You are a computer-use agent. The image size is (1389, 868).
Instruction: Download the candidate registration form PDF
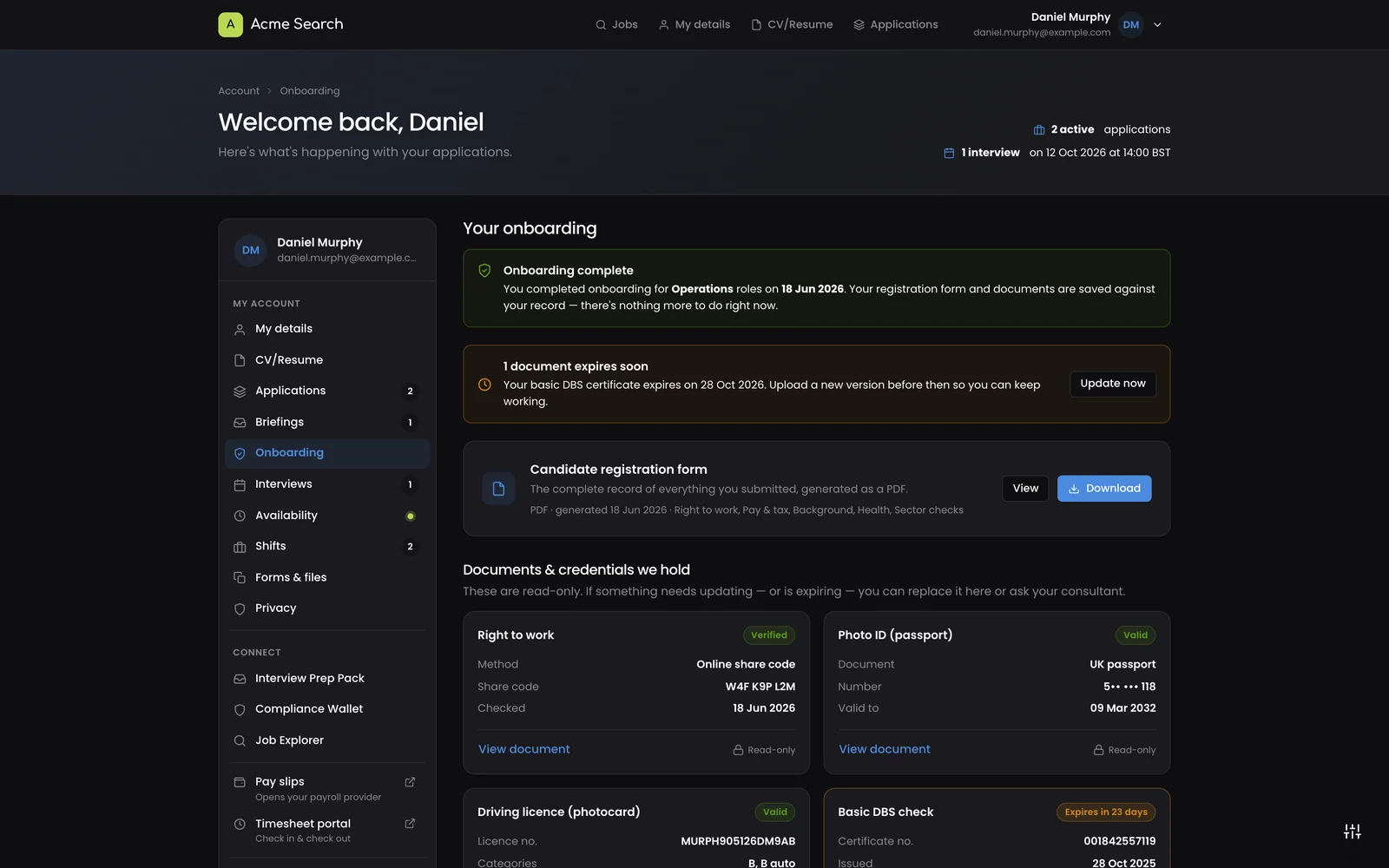(x=1104, y=489)
